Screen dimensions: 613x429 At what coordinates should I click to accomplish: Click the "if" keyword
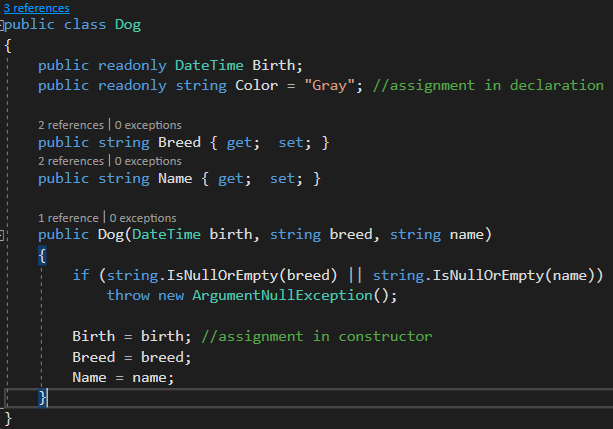(81, 275)
